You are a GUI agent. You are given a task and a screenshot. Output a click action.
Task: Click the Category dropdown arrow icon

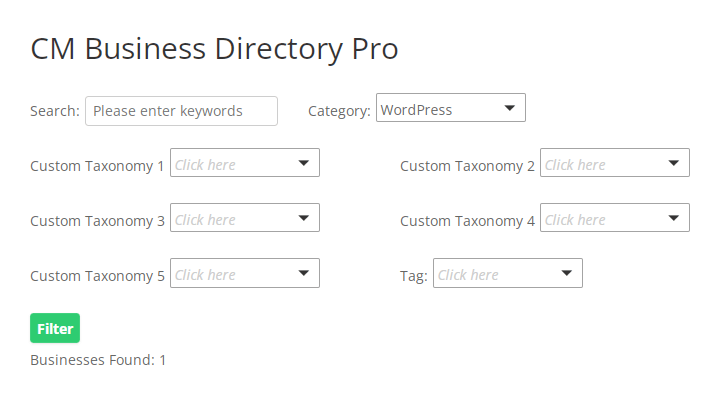[x=509, y=108]
